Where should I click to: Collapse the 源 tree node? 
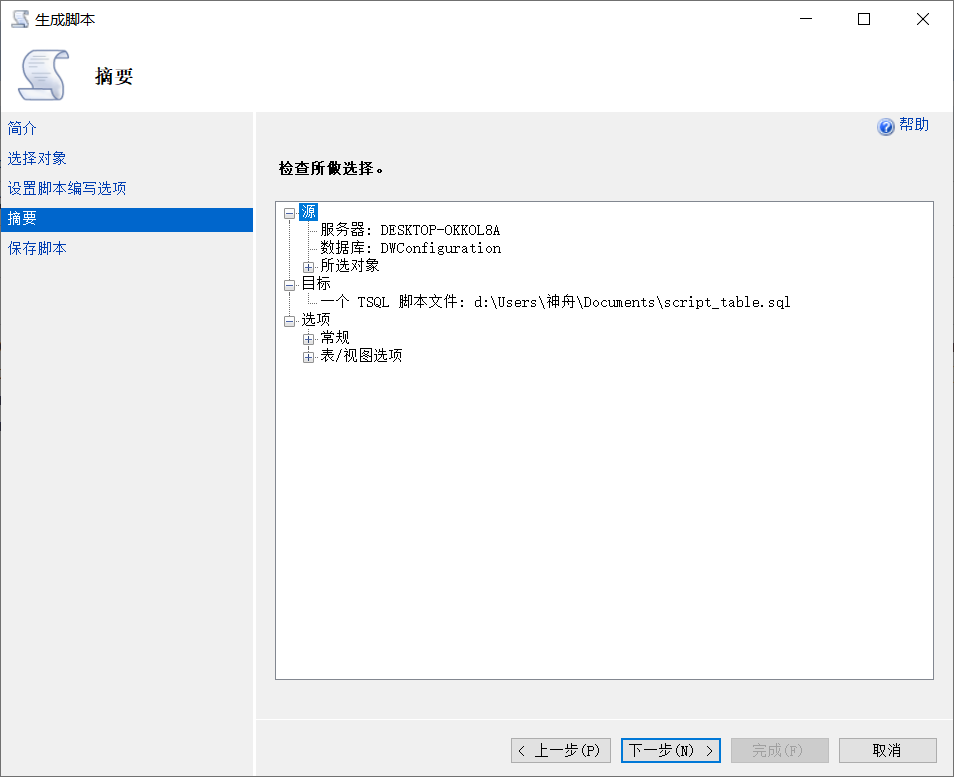290,213
